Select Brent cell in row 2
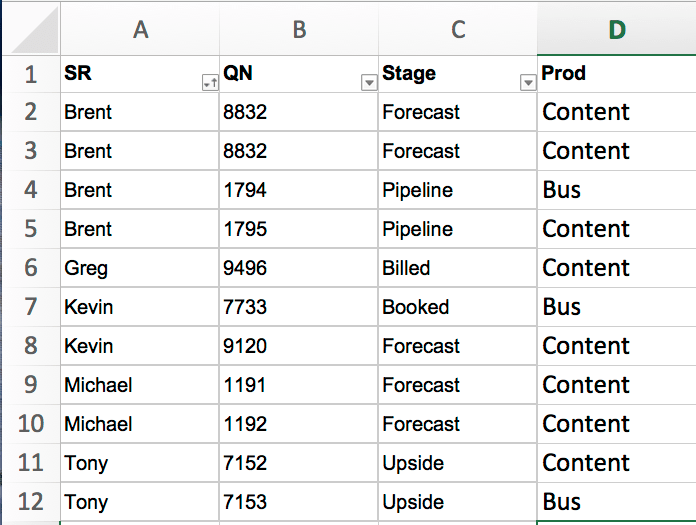Screen dimensions: 696x525 140,112
